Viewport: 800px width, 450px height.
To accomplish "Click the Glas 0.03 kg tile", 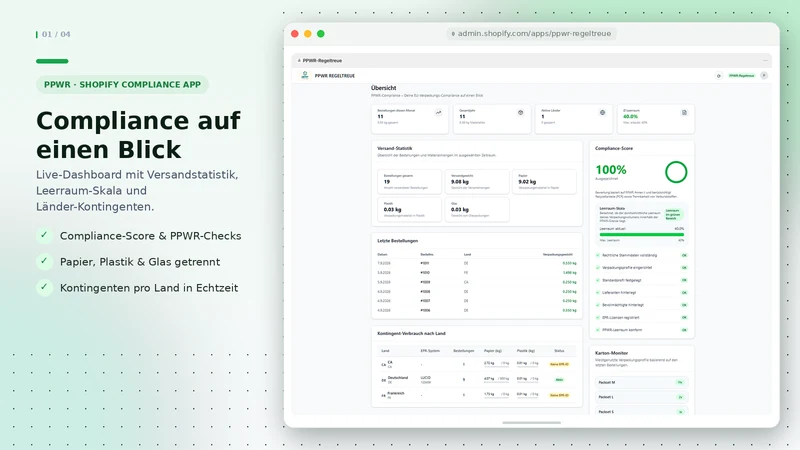I will click(x=477, y=209).
